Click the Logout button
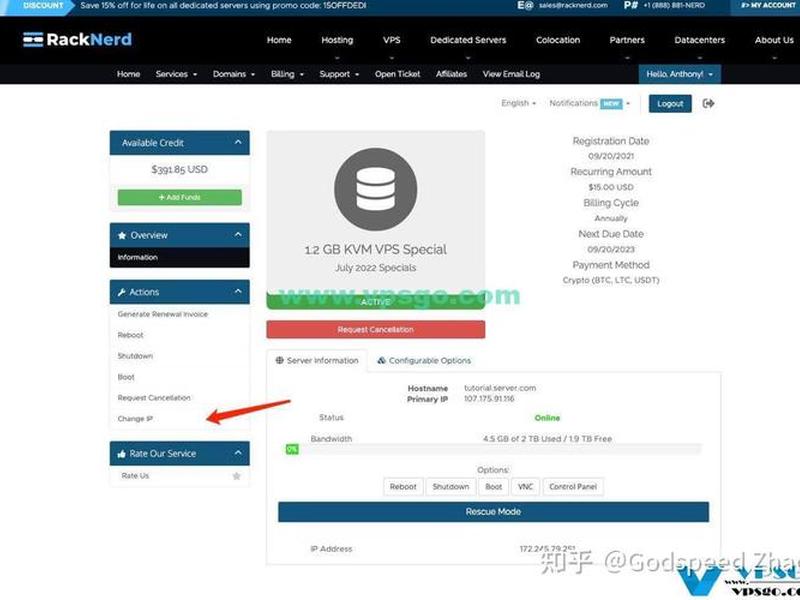The image size is (800, 600). tap(670, 104)
